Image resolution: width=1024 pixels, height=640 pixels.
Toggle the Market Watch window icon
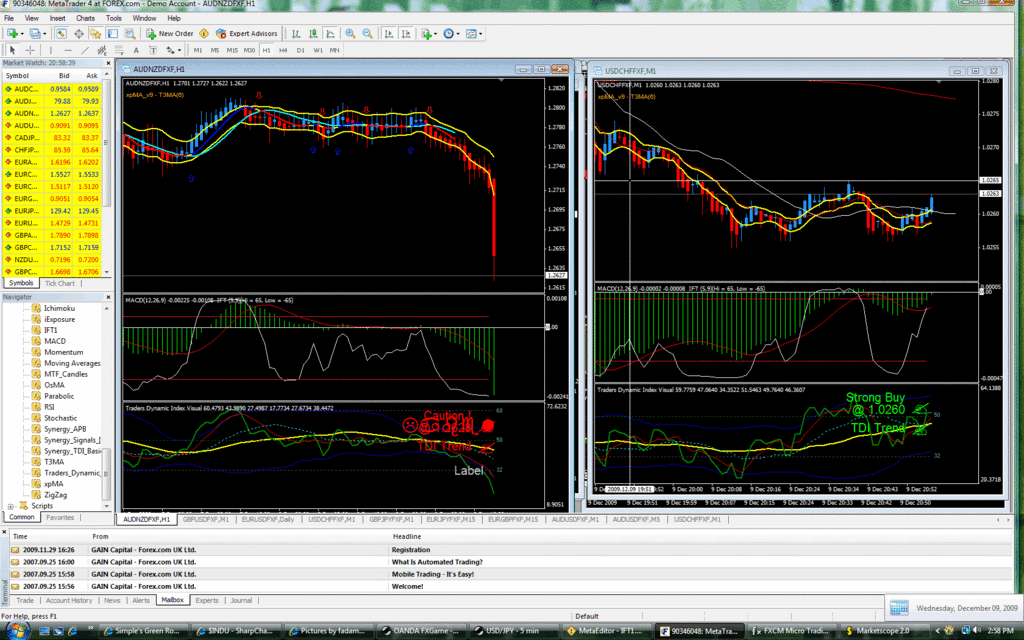coord(60,33)
